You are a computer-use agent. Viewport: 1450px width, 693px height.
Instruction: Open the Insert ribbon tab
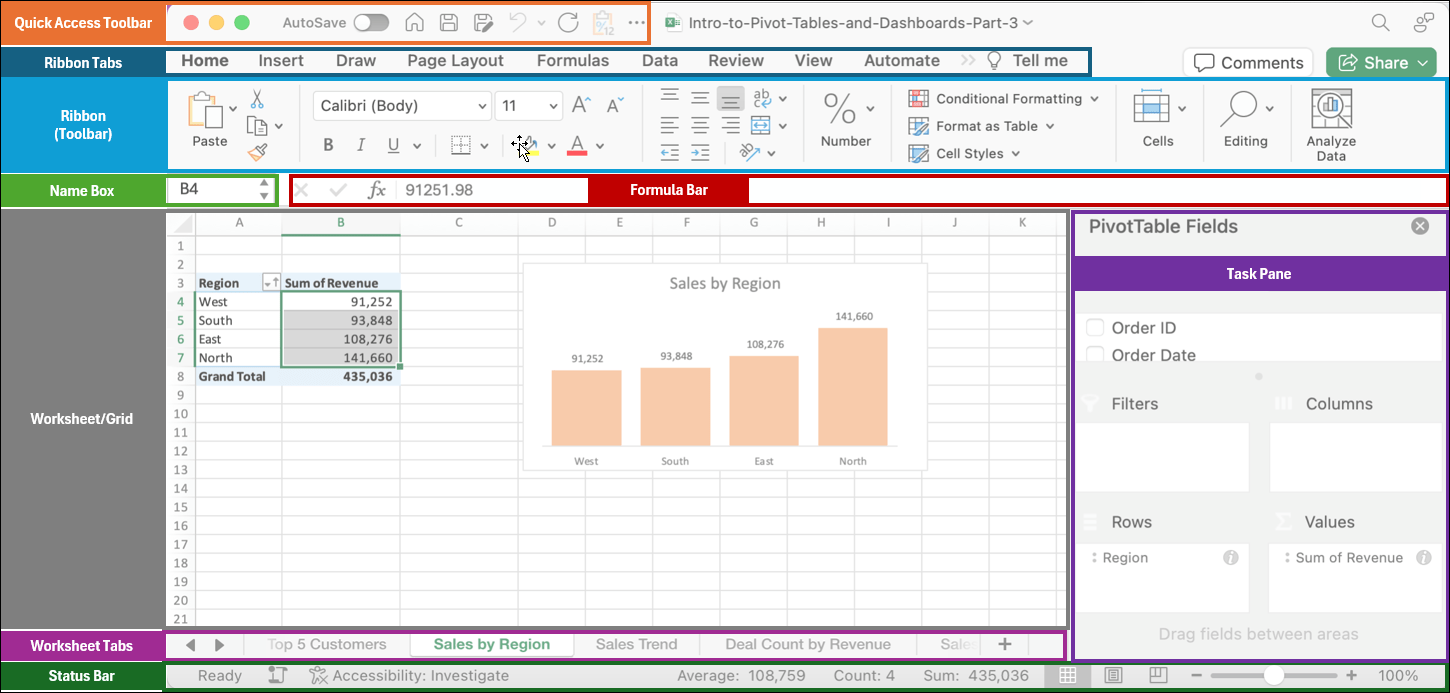(281, 61)
